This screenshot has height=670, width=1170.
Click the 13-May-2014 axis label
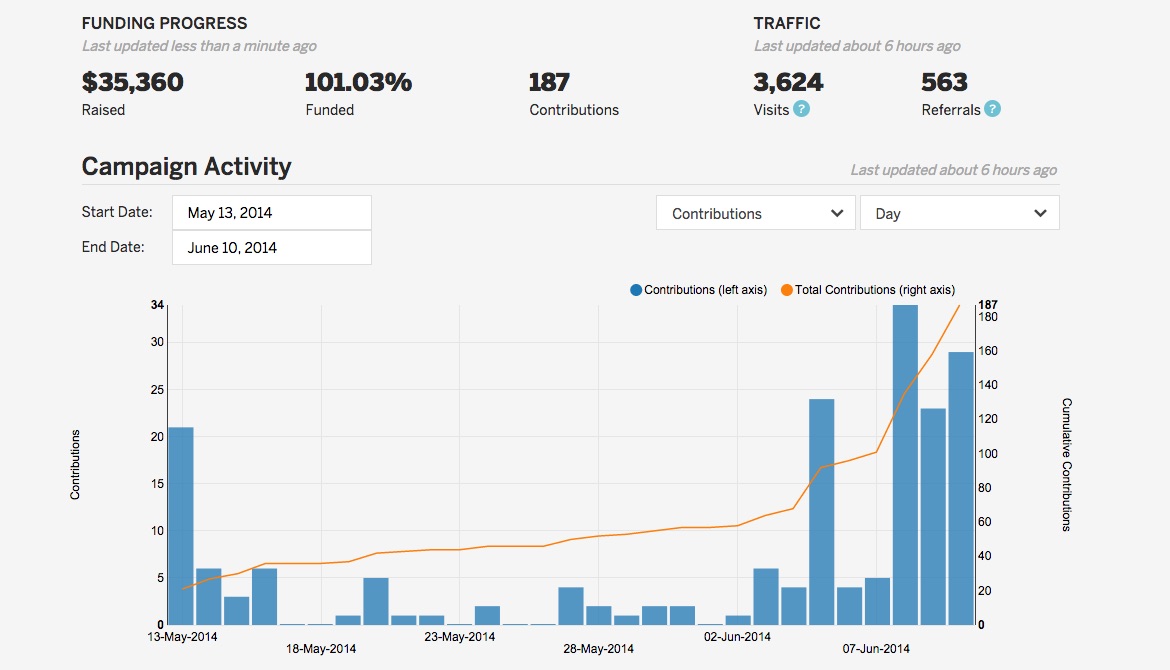182,637
